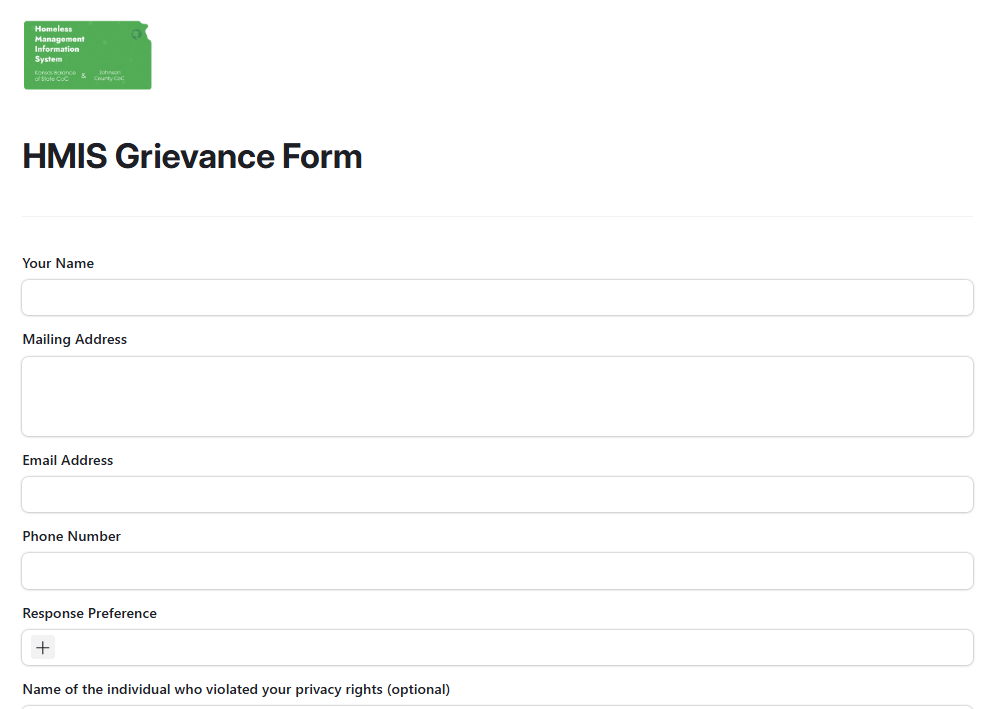The height and width of the screenshot is (709, 999).
Task: Click the circular emblem icon in the logo
Action: coord(137,34)
